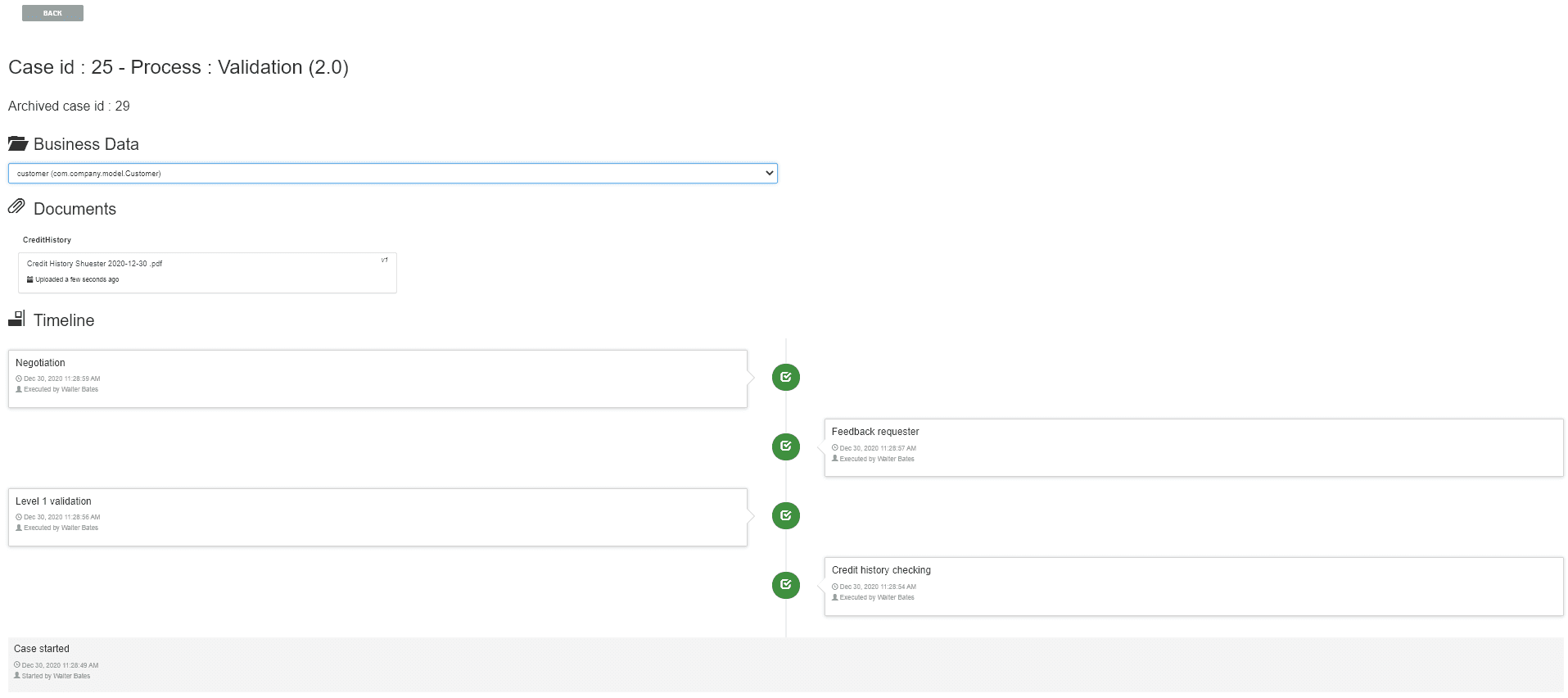Viewport: 1568px width, 698px height.
Task: Click the calendar icon beside Uploaded text
Action: pyautogui.click(x=30, y=279)
